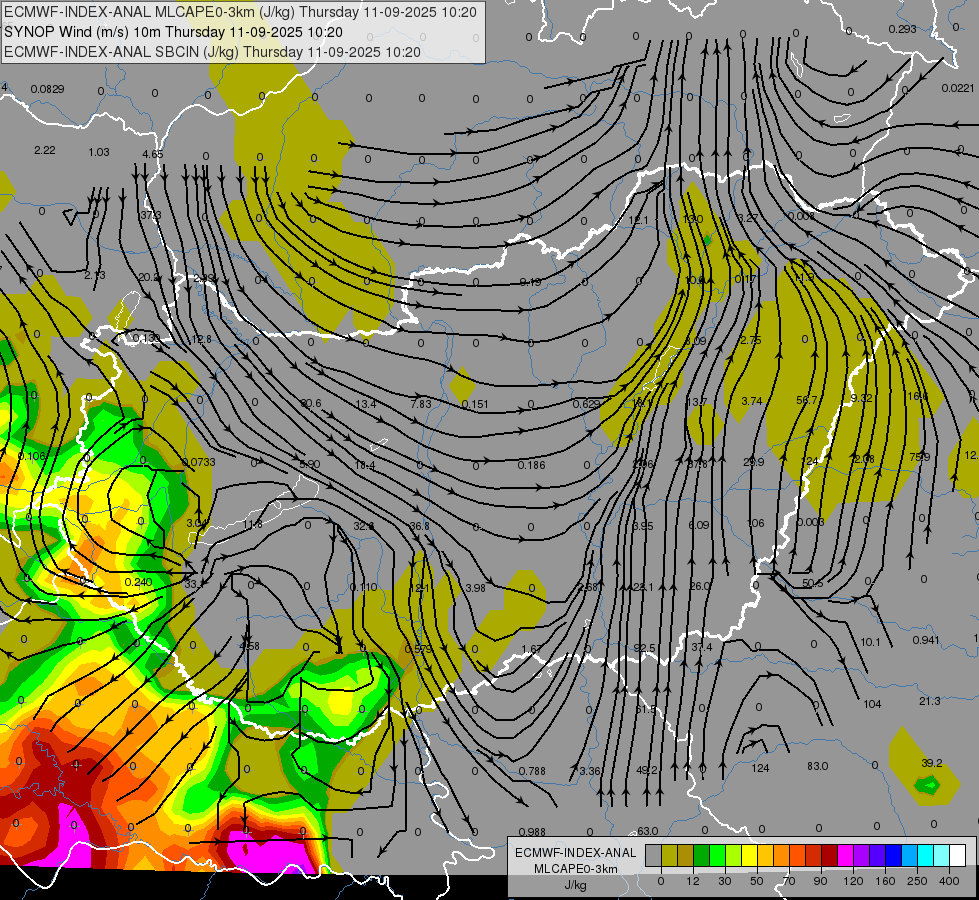Click the map value 10.1
The width and height of the screenshot is (979, 900).
coord(870,642)
